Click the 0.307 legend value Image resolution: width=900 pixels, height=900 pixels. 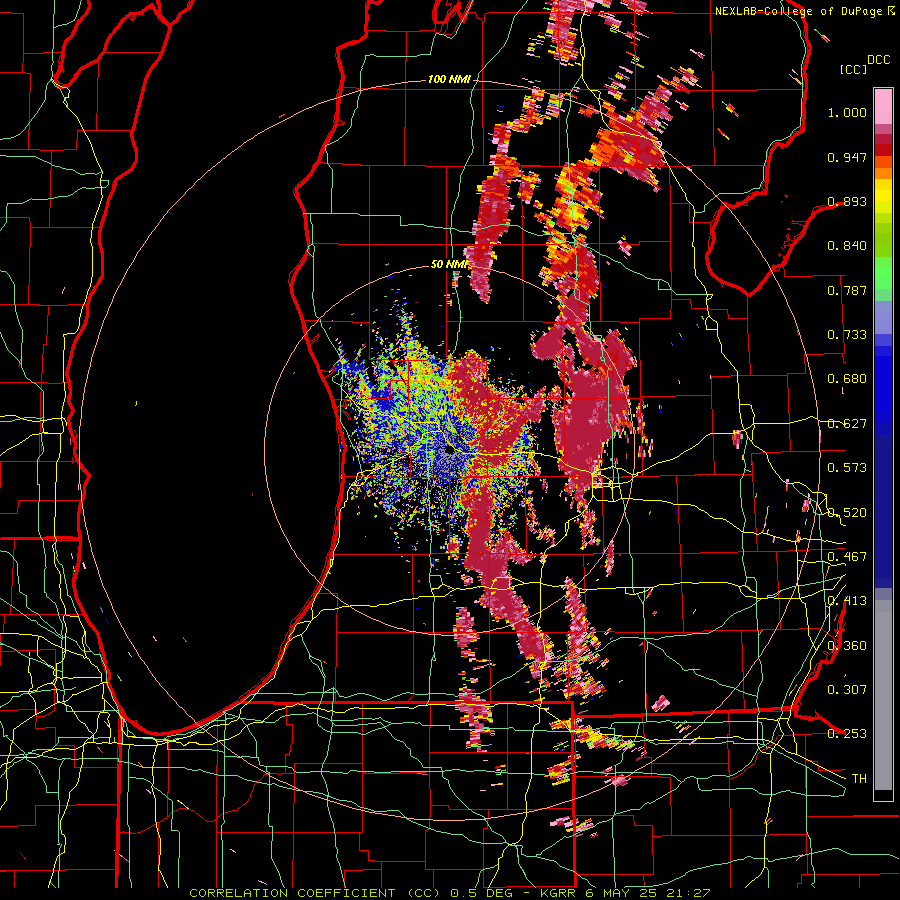pyautogui.click(x=847, y=690)
